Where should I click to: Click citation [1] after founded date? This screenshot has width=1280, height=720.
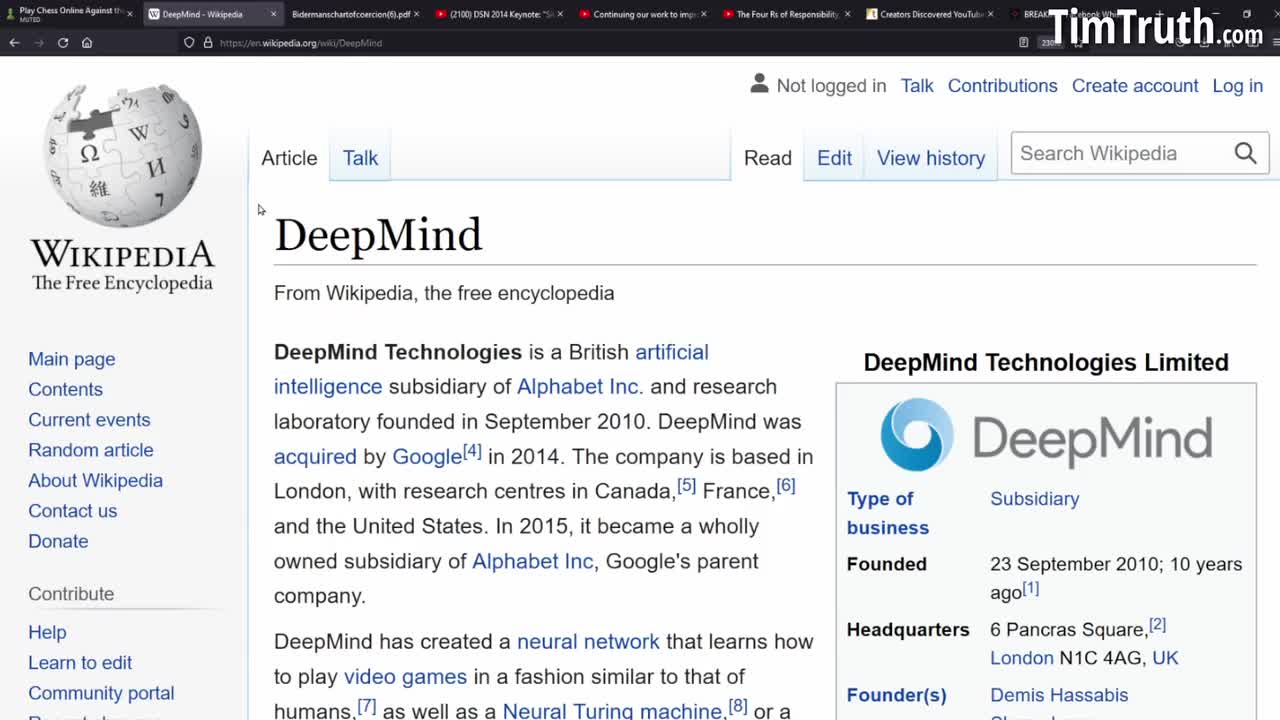pos(1030,588)
